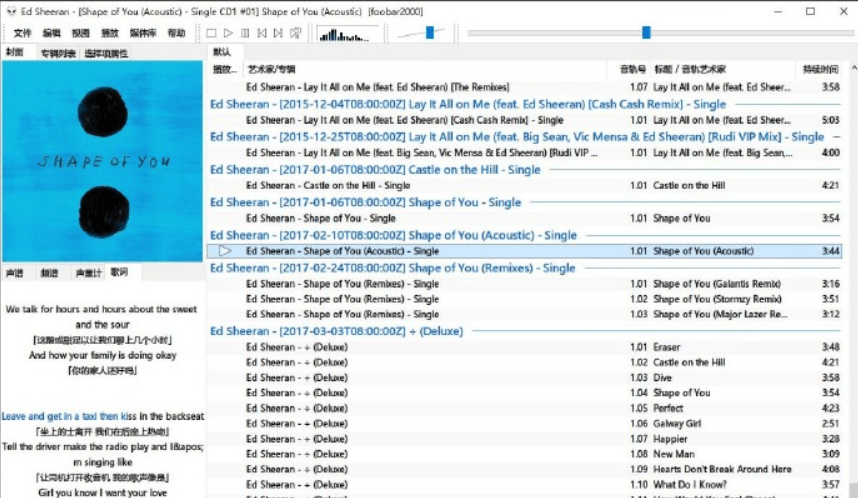The height and width of the screenshot is (498, 858).
Task: Click the foobar2000 alien icon in title bar
Action: coord(11,11)
